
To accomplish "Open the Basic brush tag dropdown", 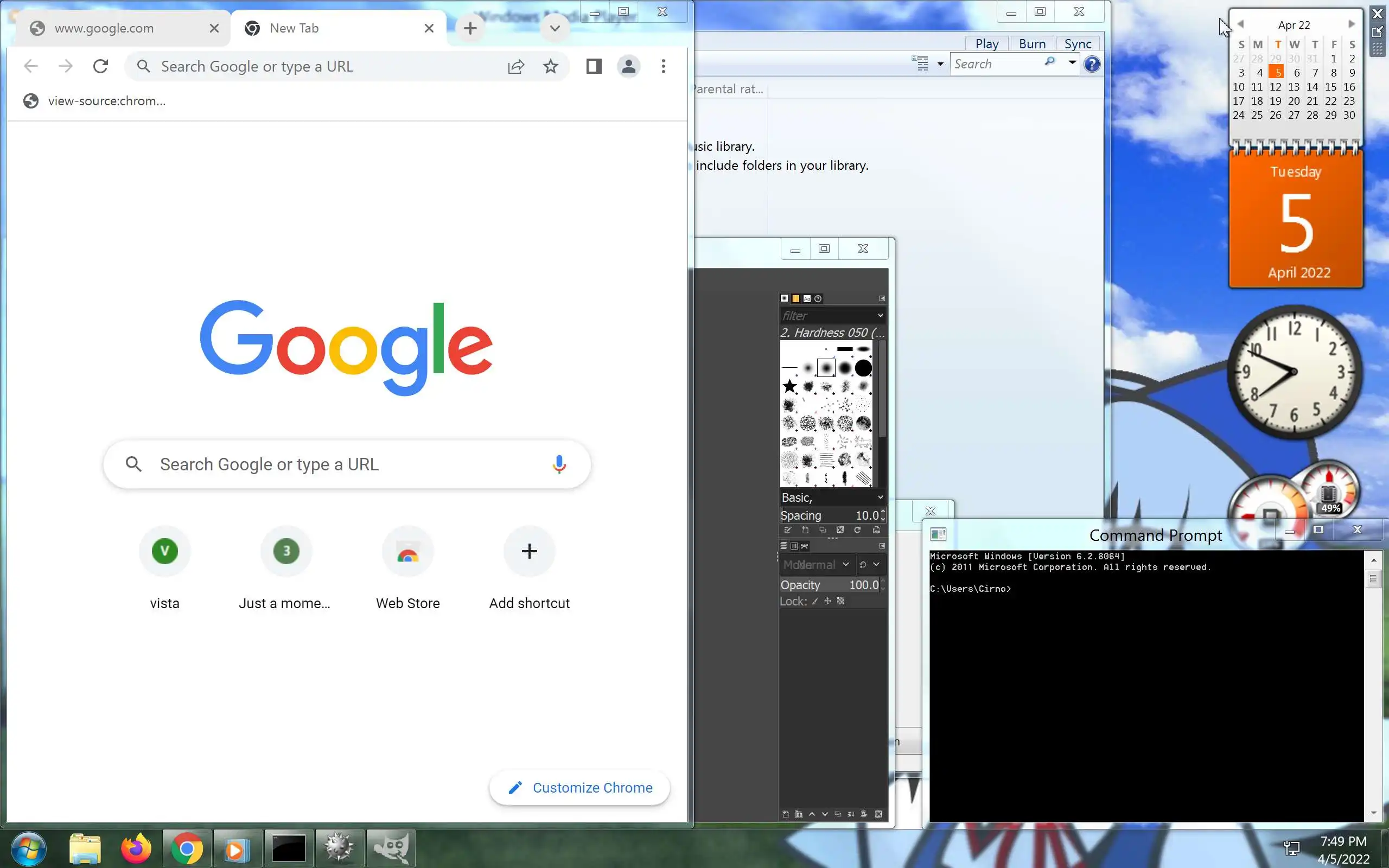I will (x=880, y=497).
